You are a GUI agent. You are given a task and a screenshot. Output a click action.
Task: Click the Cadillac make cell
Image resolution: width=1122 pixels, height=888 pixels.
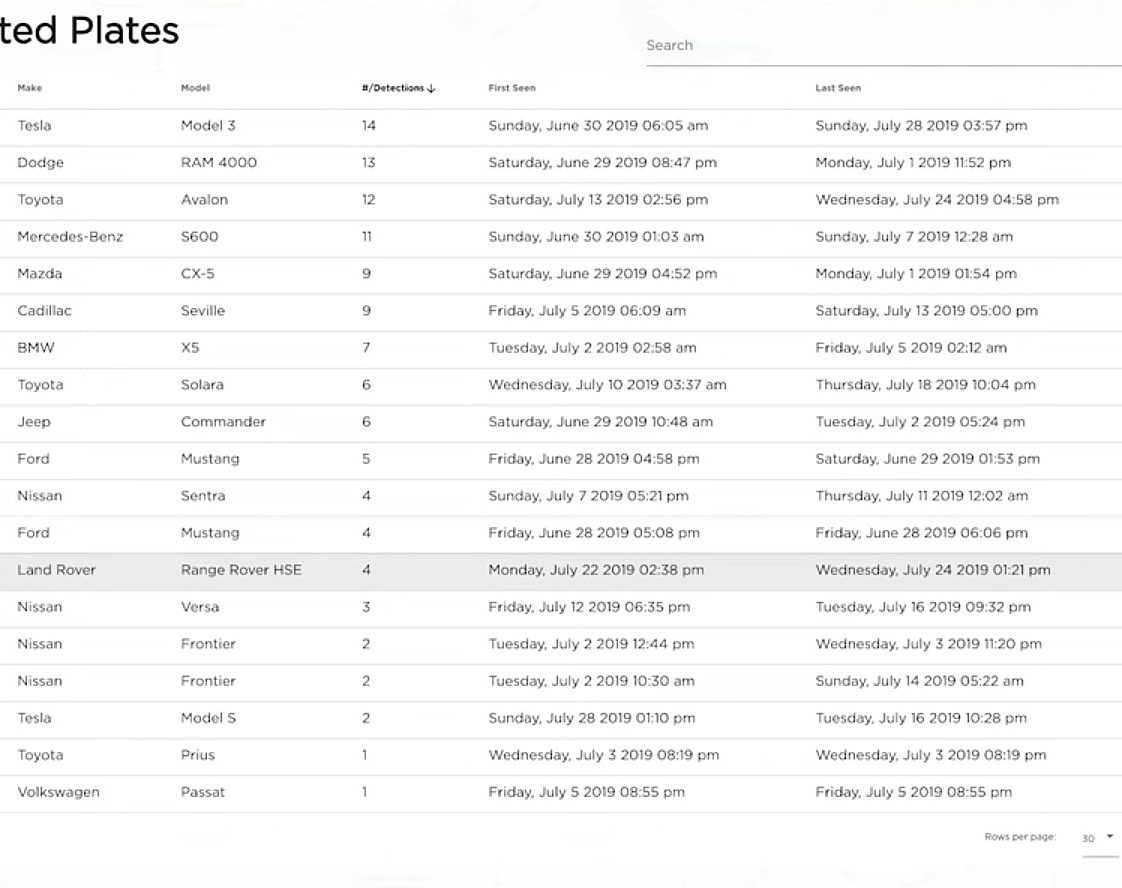tap(44, 311)
